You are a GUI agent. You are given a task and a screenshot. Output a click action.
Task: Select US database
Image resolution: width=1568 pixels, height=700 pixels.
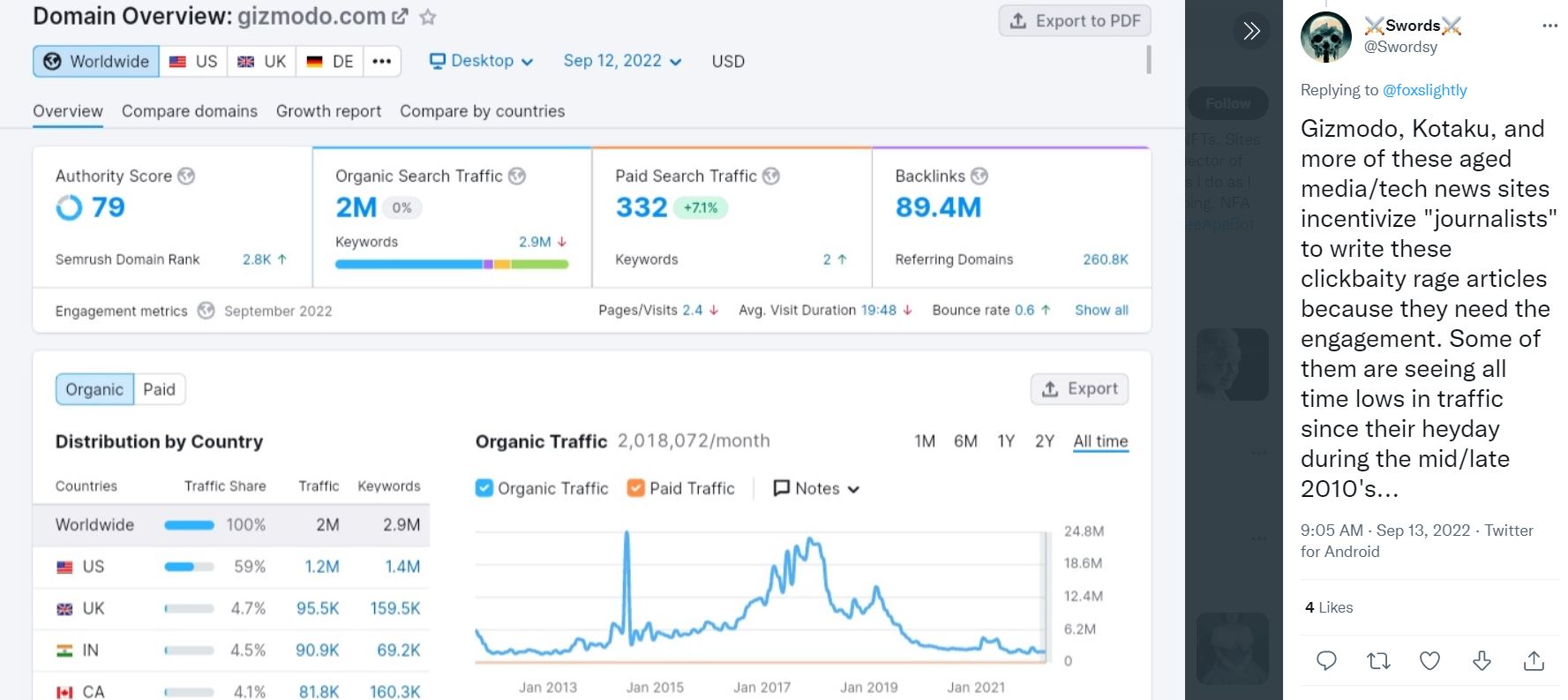pyautogui.click(x=193, y=61)
